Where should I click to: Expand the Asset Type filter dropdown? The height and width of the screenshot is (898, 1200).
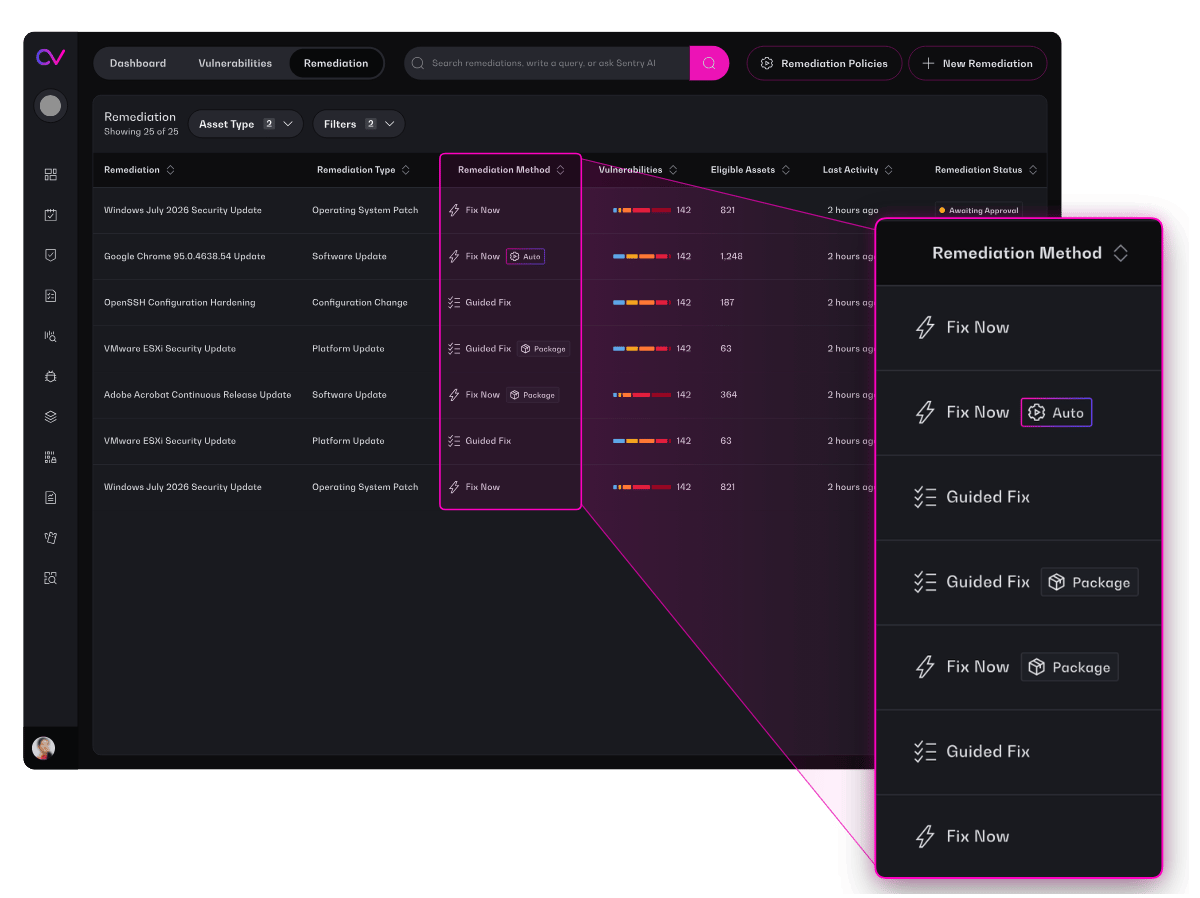coord(246,124)
